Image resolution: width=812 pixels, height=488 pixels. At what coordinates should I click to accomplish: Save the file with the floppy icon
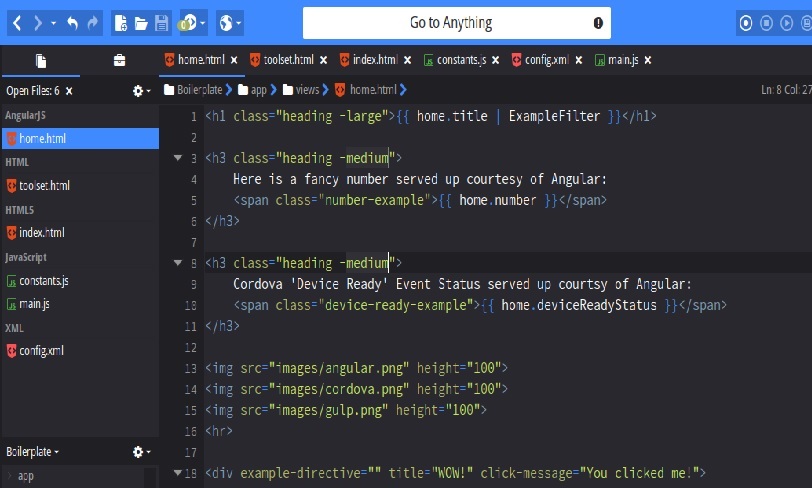162,22
